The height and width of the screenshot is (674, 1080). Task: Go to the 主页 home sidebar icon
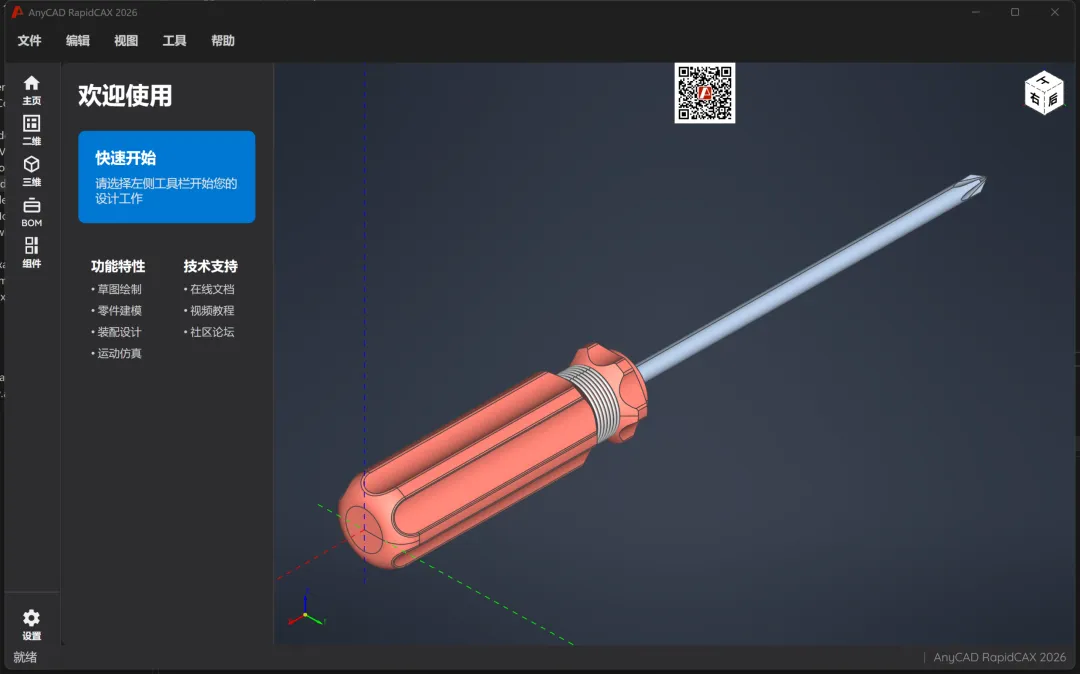pos(32,90)
